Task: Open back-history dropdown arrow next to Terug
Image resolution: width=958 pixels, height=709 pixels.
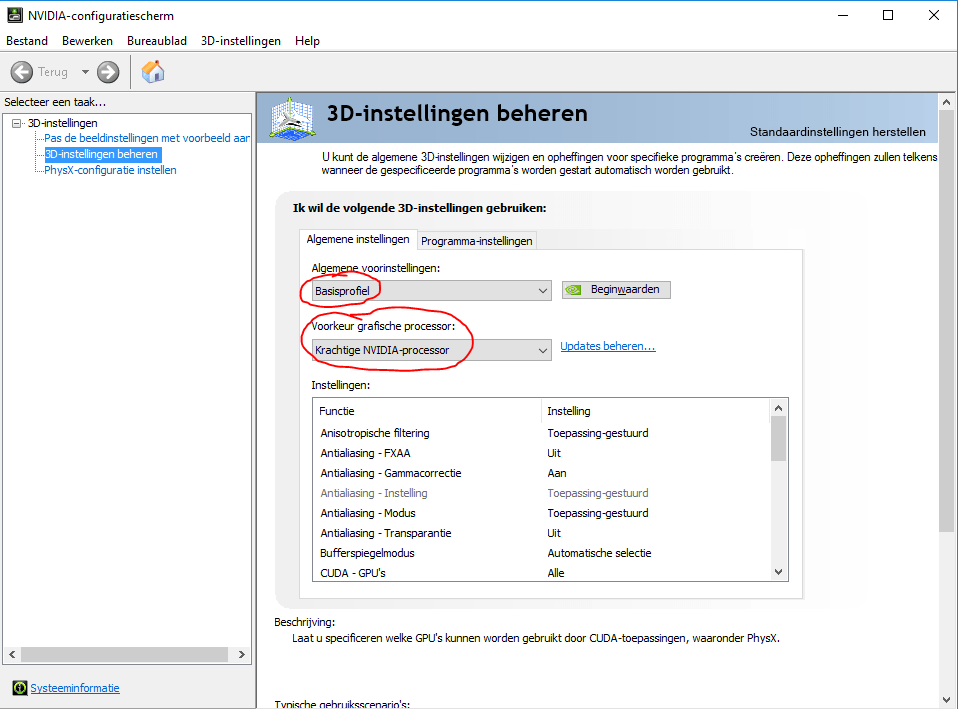Action: click(x=86, y=72)
